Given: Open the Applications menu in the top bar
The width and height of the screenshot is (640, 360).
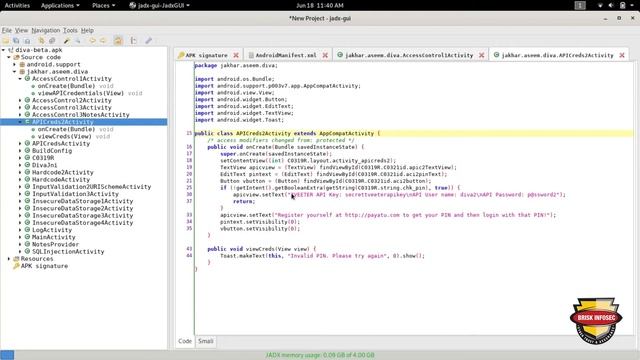Looking at the screenshot, I should tap(60, 5).
